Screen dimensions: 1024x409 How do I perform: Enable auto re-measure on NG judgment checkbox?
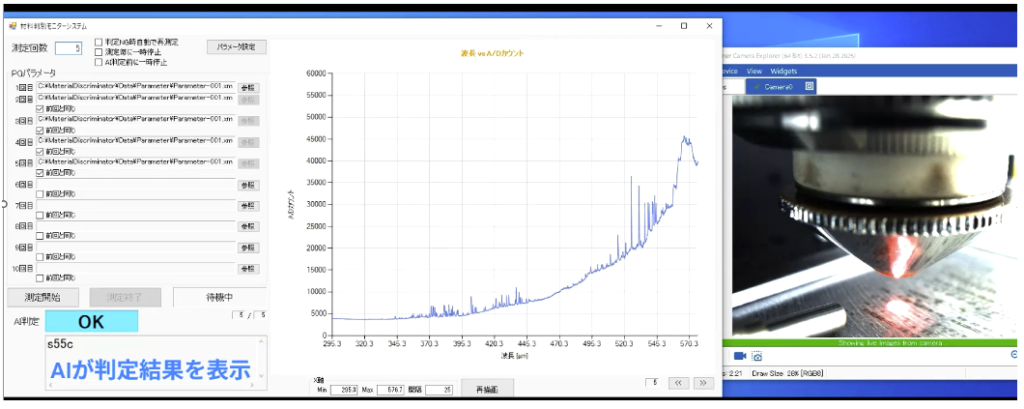(x=99, y=42)
